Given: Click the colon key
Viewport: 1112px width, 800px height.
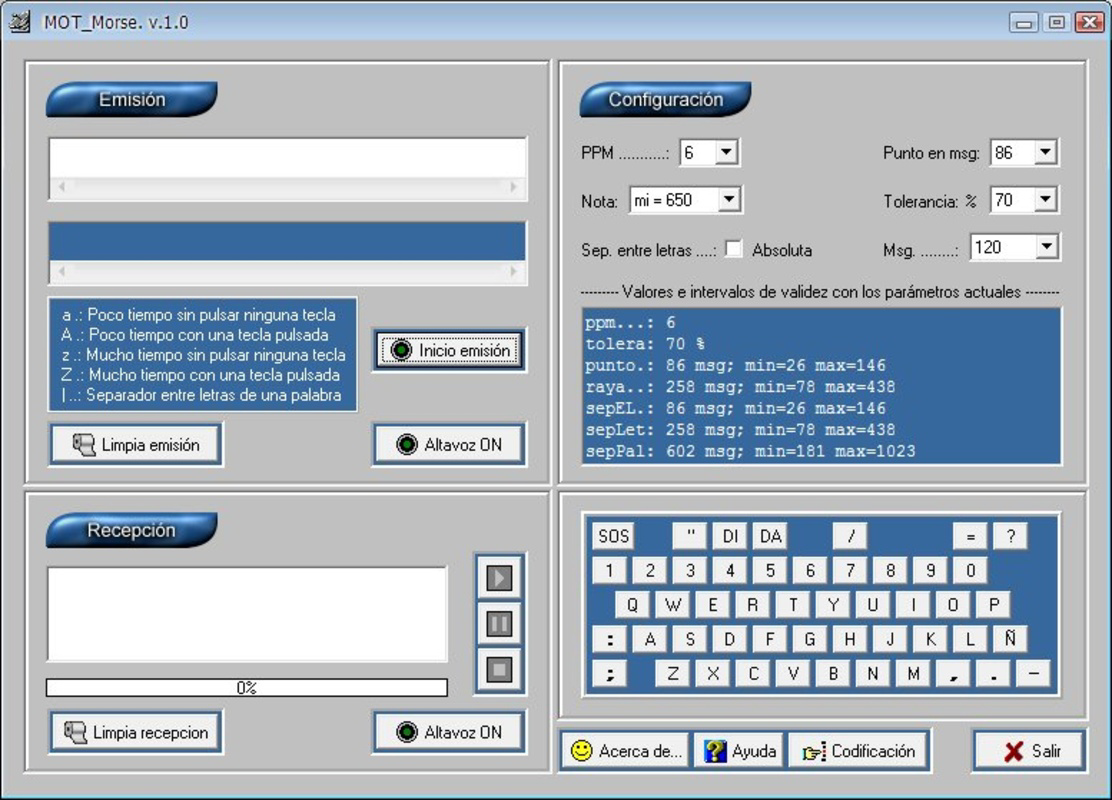Looking at the screenshot, I should (x=609, y=639).
